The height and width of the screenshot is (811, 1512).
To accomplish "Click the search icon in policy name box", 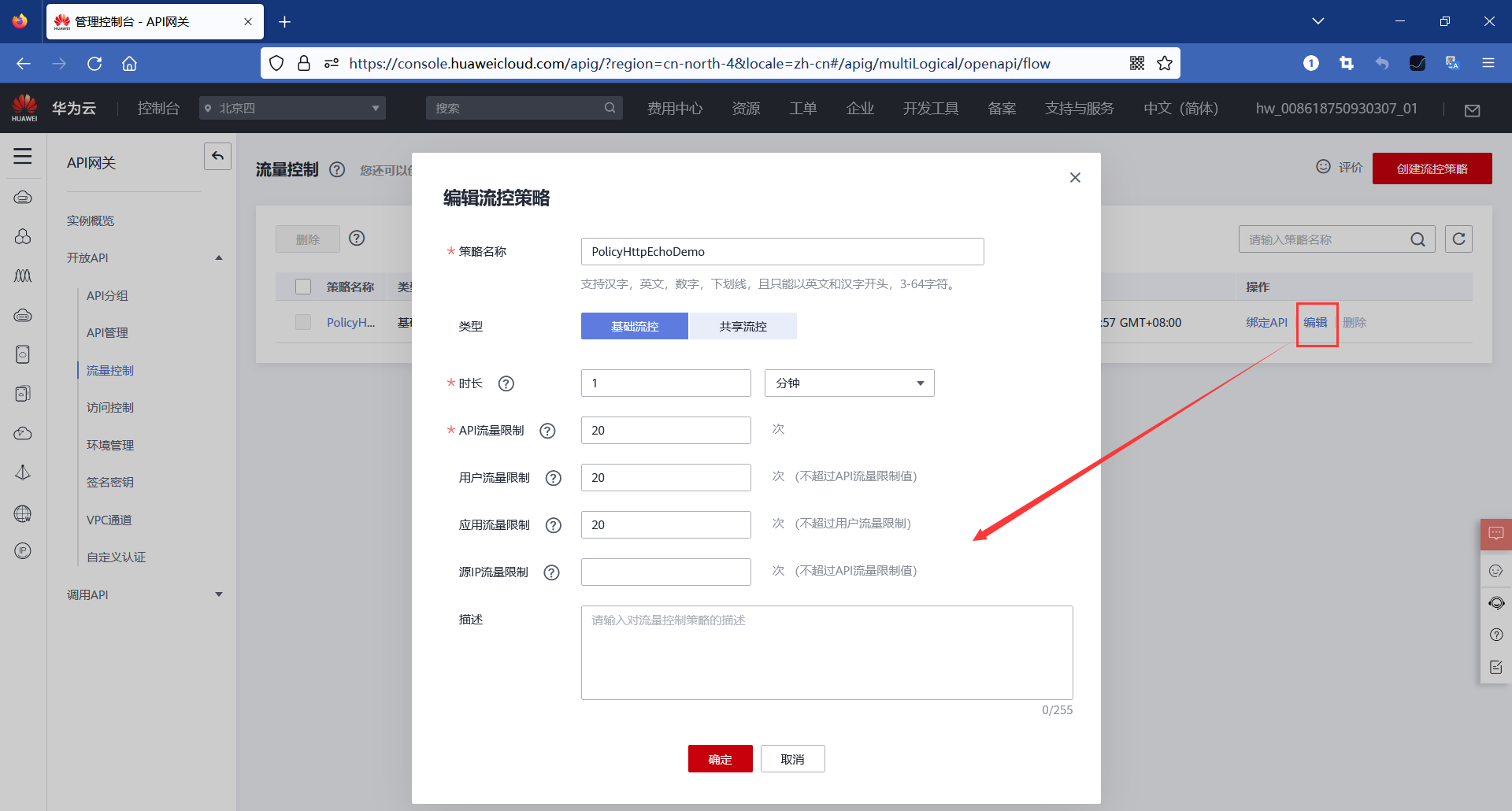I will tap(1417, 239).
